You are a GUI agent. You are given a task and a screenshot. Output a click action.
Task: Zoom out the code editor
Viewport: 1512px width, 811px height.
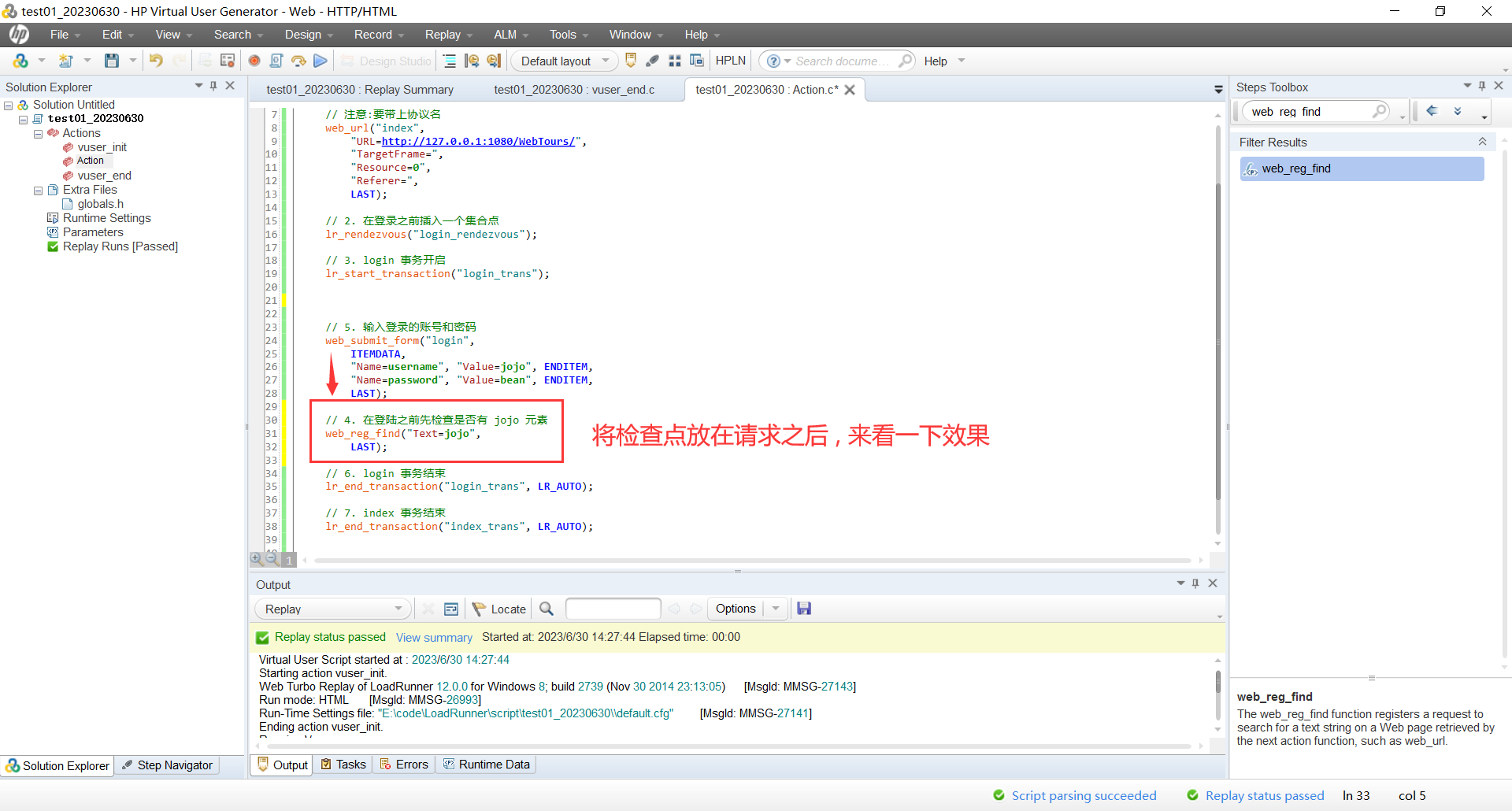[272, 558]
